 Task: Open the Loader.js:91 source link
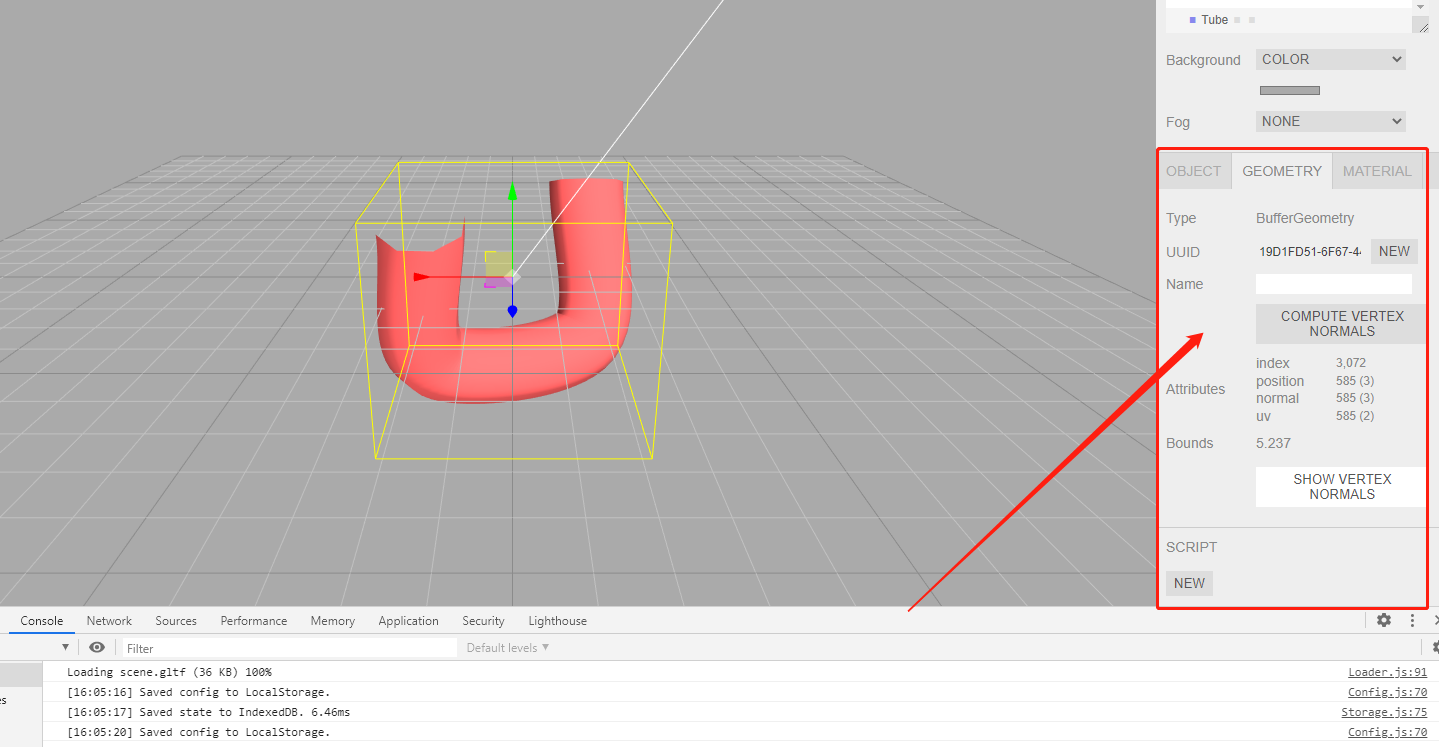[1388, 672]
